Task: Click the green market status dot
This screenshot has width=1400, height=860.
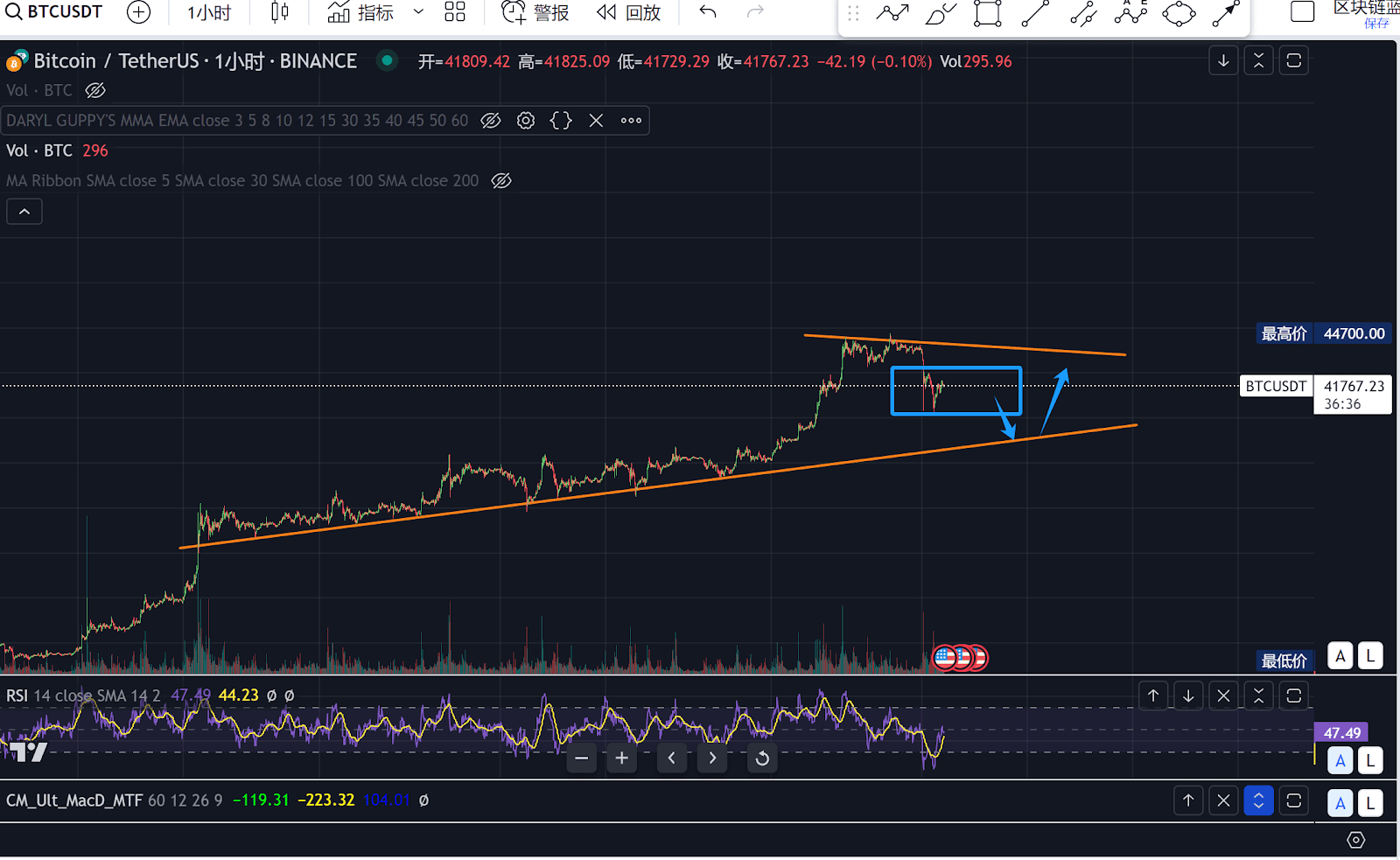Action: pyautogui.click(x=387, y=60)
